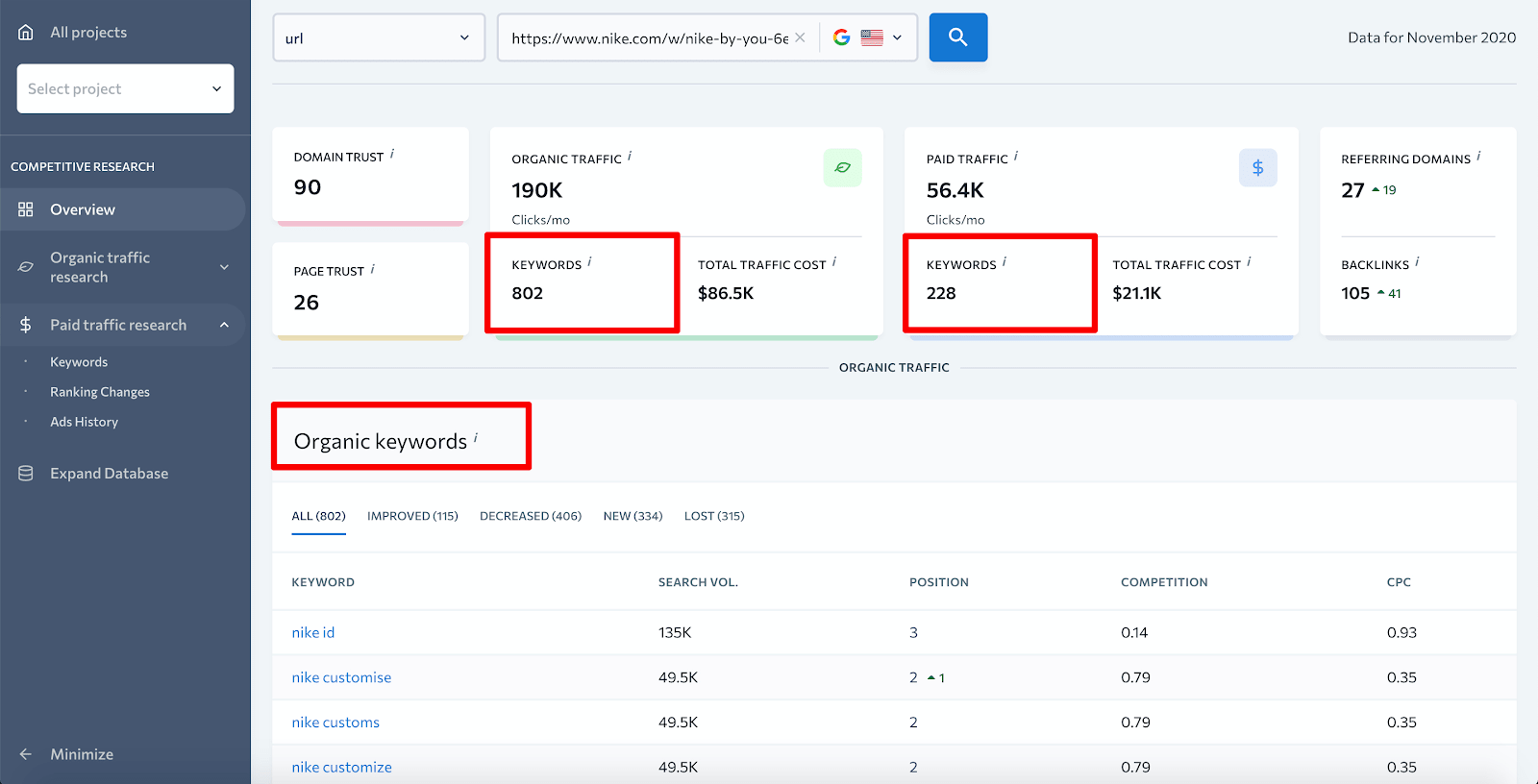Click Backlinks info icon

point(1417,261)
